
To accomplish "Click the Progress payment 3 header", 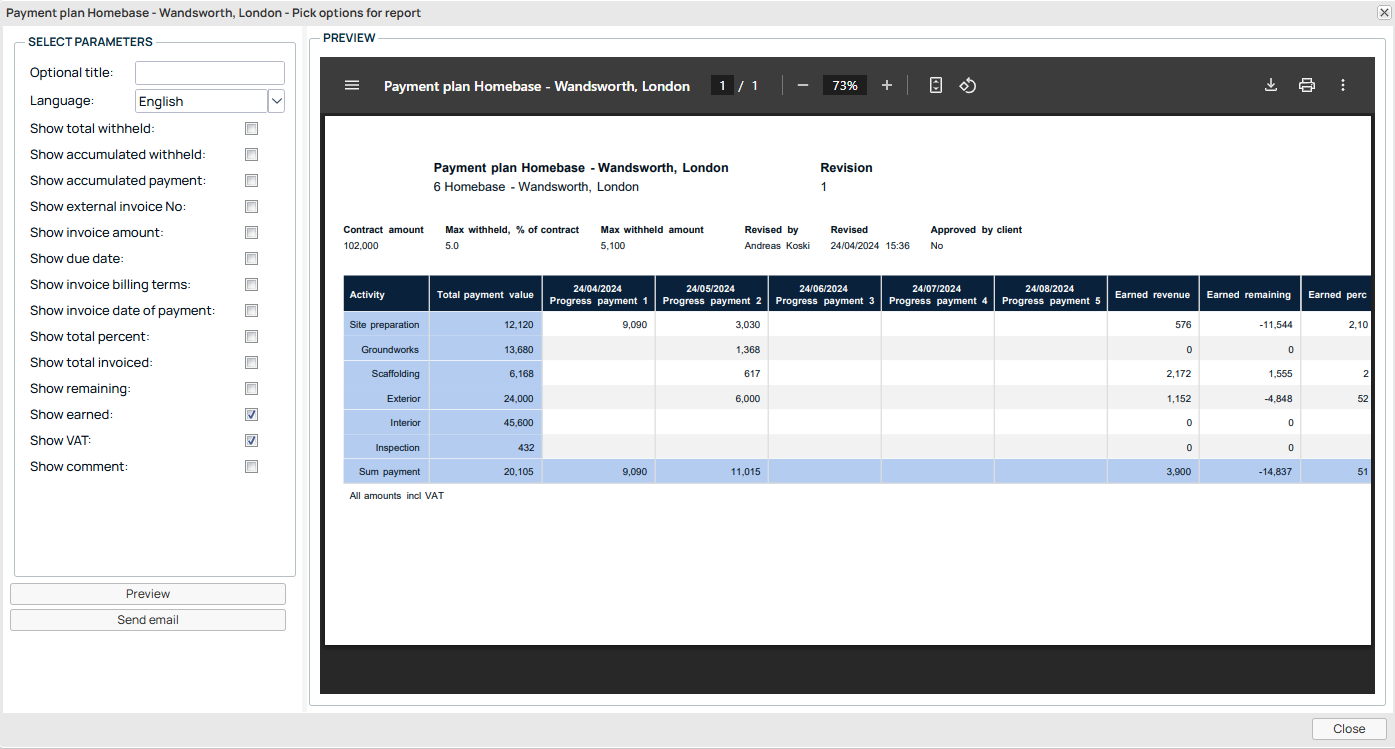I will click(825, 294).
